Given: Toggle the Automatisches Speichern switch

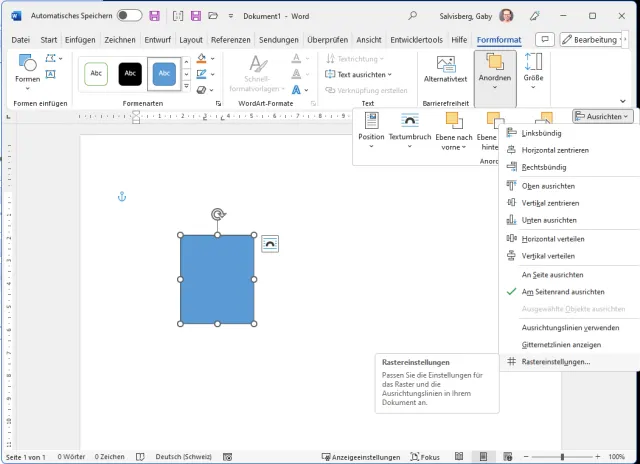Looking at the screenshot, I should tap(130, 16).
